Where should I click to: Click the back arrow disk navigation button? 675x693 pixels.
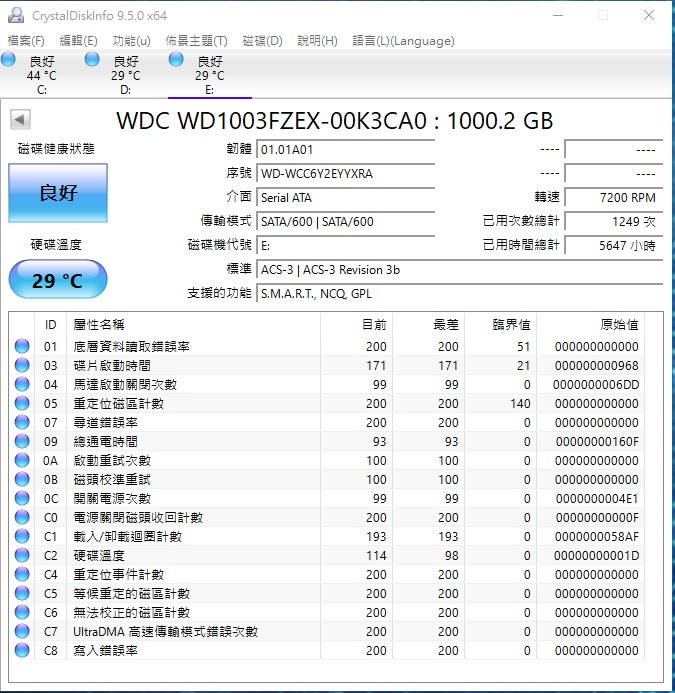coord(20,119)
